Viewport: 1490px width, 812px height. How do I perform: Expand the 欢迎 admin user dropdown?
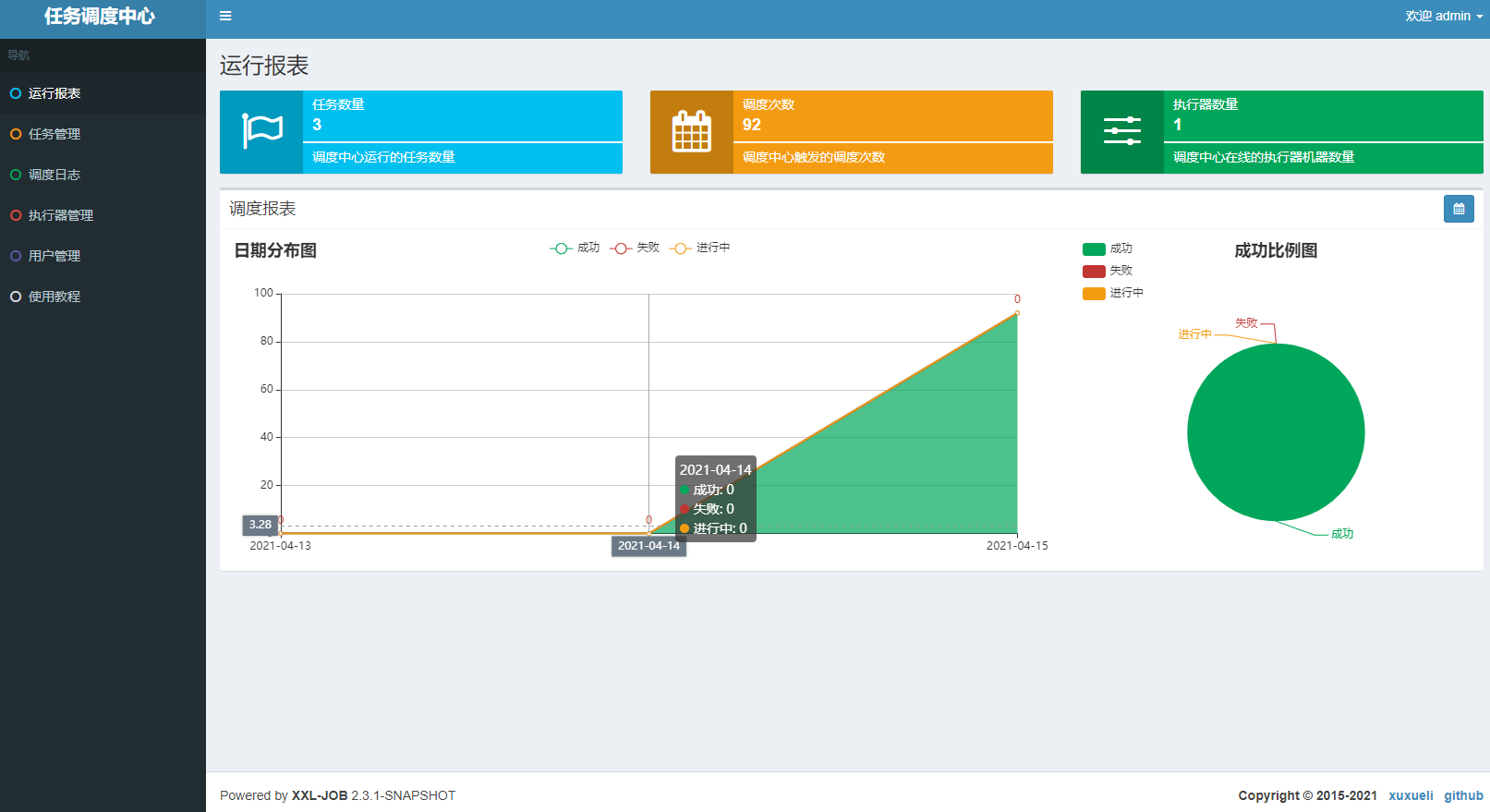point(1444,16)
